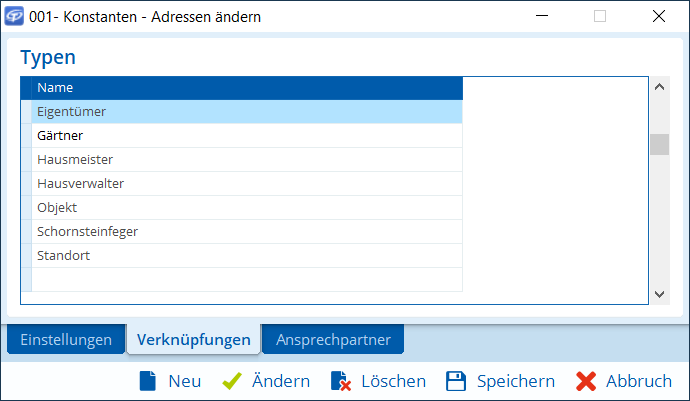The width and height of the screenshot is (690, 401).
Task: Click the red Abbruch X icon
Action: (587, 381)
